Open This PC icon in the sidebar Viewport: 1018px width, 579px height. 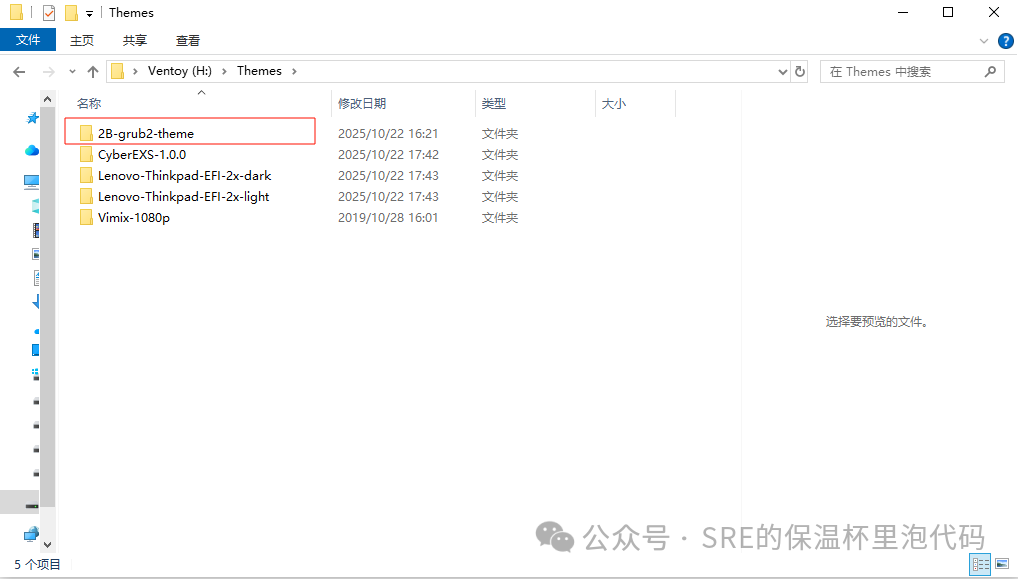click(x=32, y=181)
